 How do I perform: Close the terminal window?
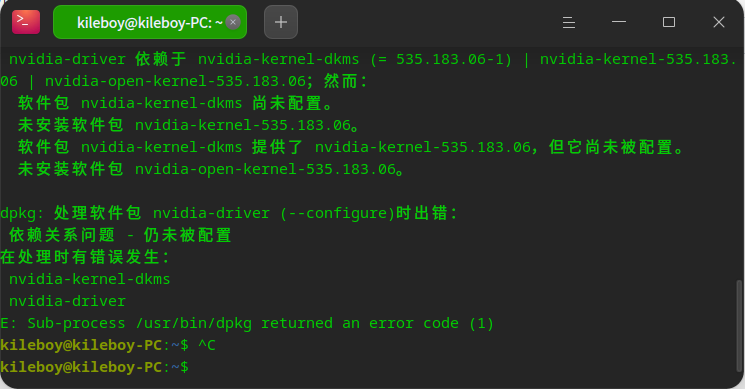719,22
